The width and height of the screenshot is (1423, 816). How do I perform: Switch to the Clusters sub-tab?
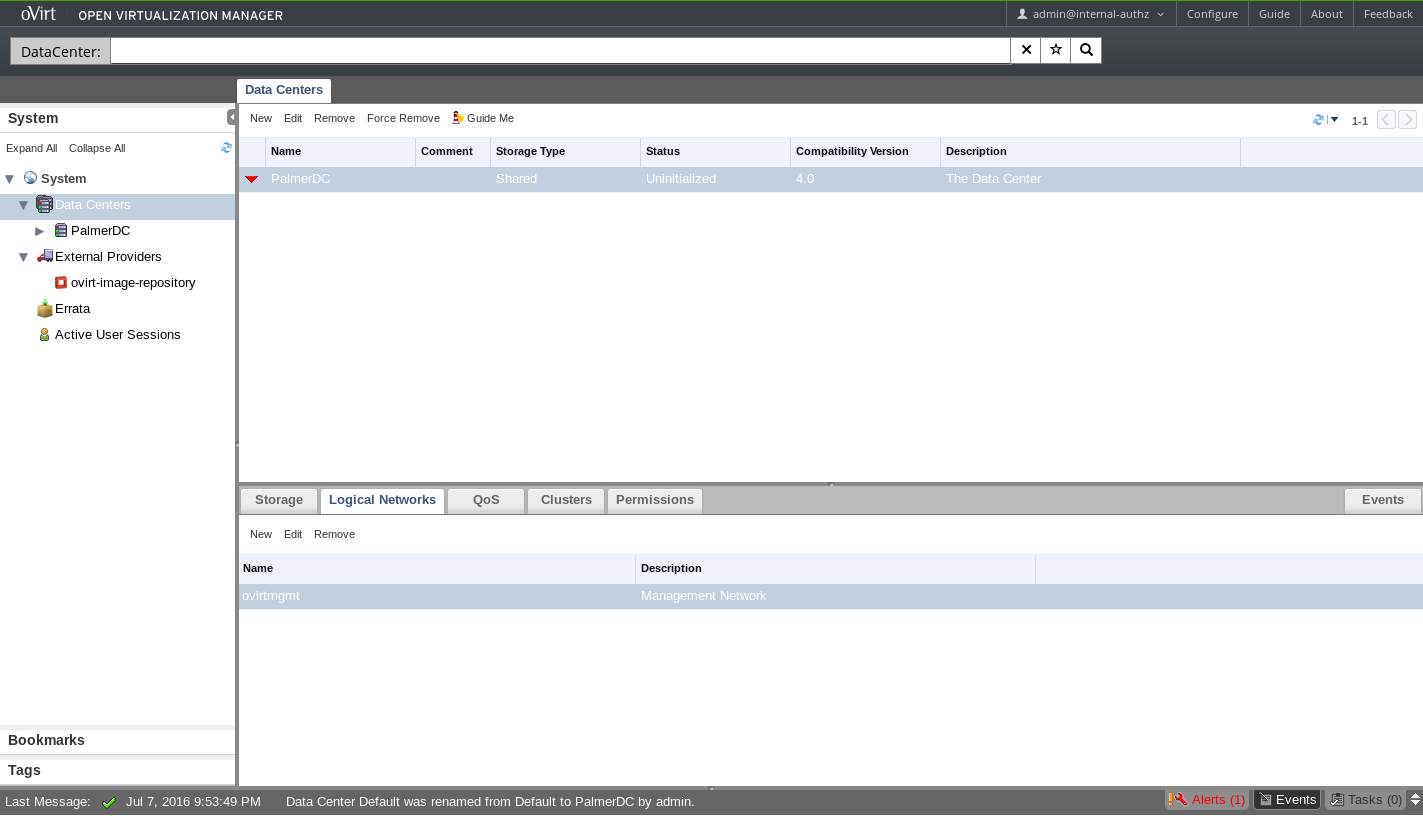click(x=566, y=500)
